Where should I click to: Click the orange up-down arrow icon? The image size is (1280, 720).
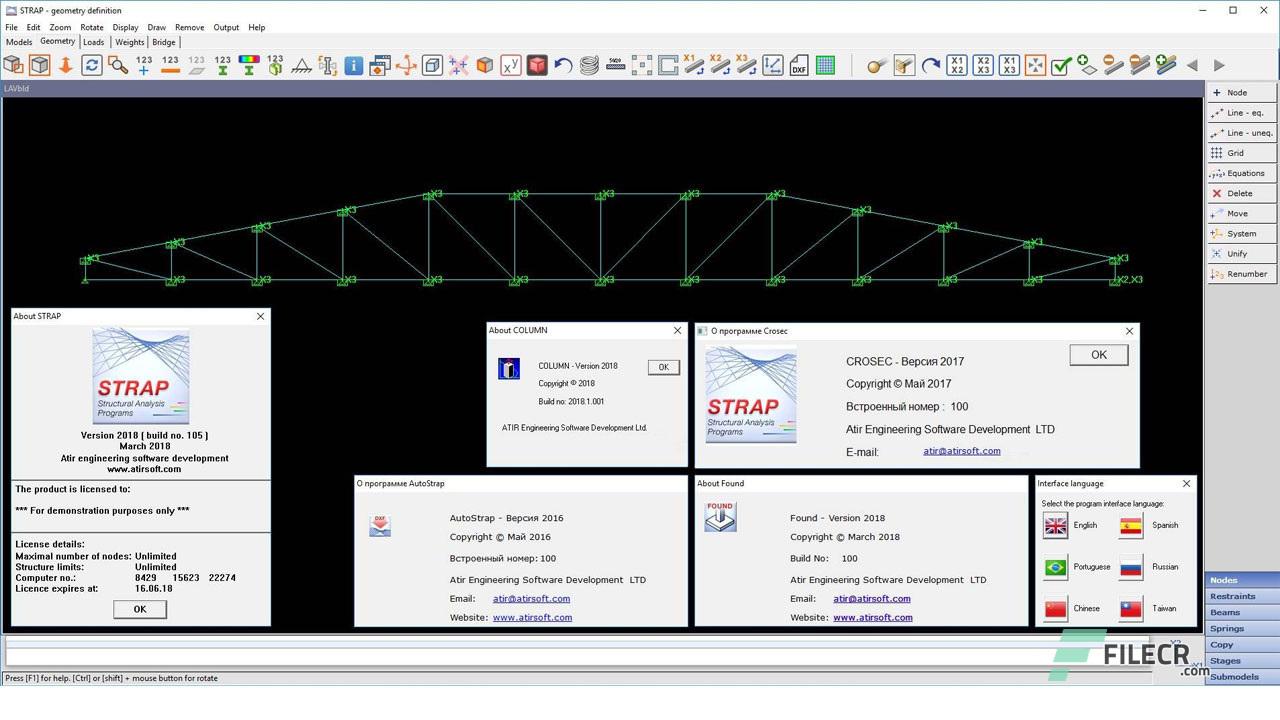click(x=66, y=65)
